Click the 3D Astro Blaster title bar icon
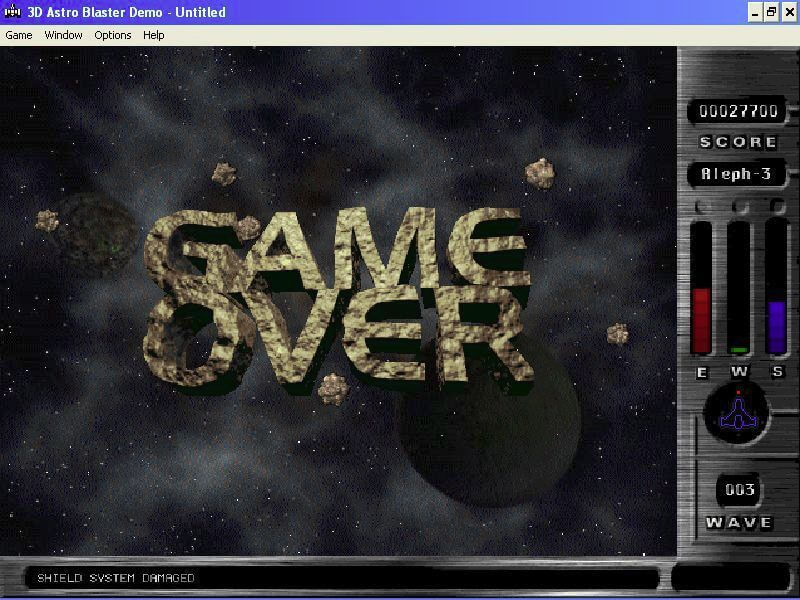The image size is (800, 600). pyautogui.click(x=12, y=11)
